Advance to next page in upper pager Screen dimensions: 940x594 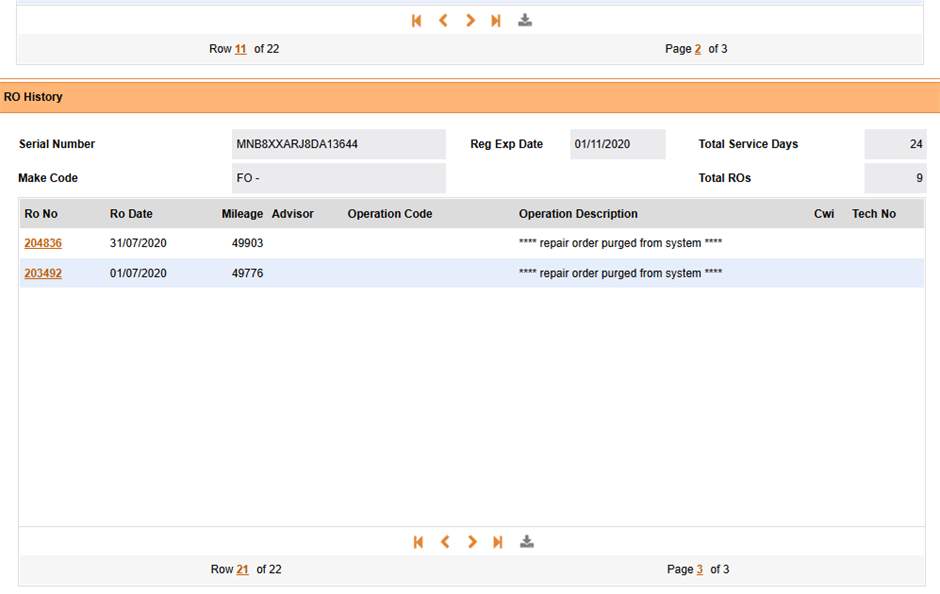(470, 21)
